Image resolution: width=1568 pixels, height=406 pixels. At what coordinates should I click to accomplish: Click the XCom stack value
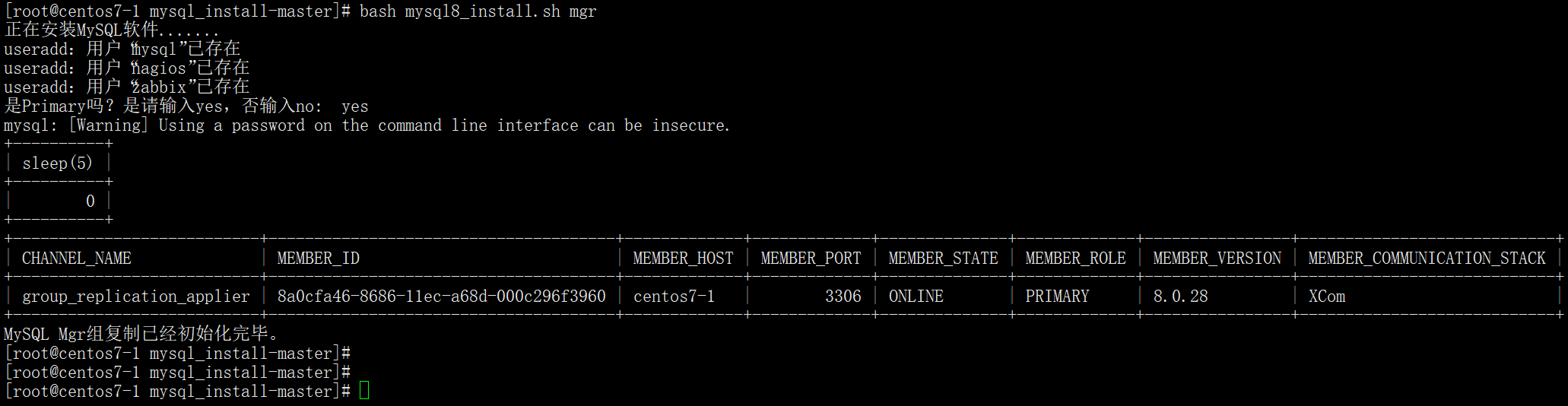pyautogui.click(x=1326, y=297)
